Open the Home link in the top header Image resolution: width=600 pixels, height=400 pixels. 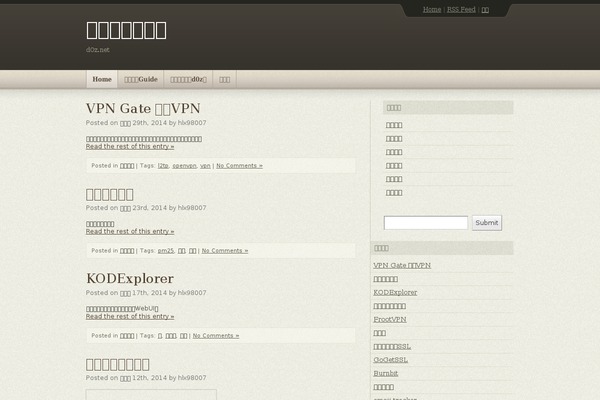[x=432, y=10]
